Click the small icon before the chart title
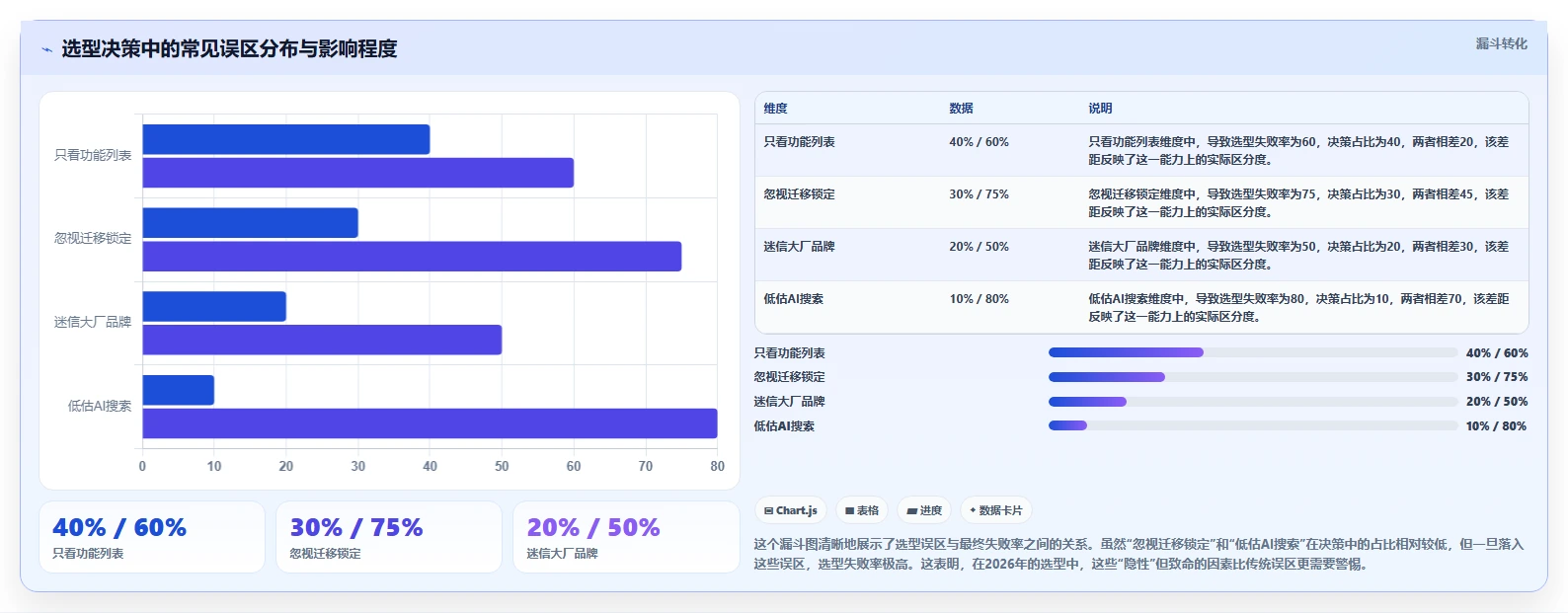Viewport: 1568px width, 613px height. coord(46,49)
